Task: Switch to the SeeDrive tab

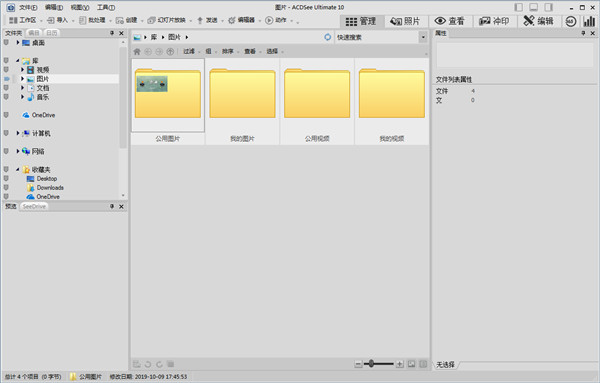Action: tap(34, 206)
